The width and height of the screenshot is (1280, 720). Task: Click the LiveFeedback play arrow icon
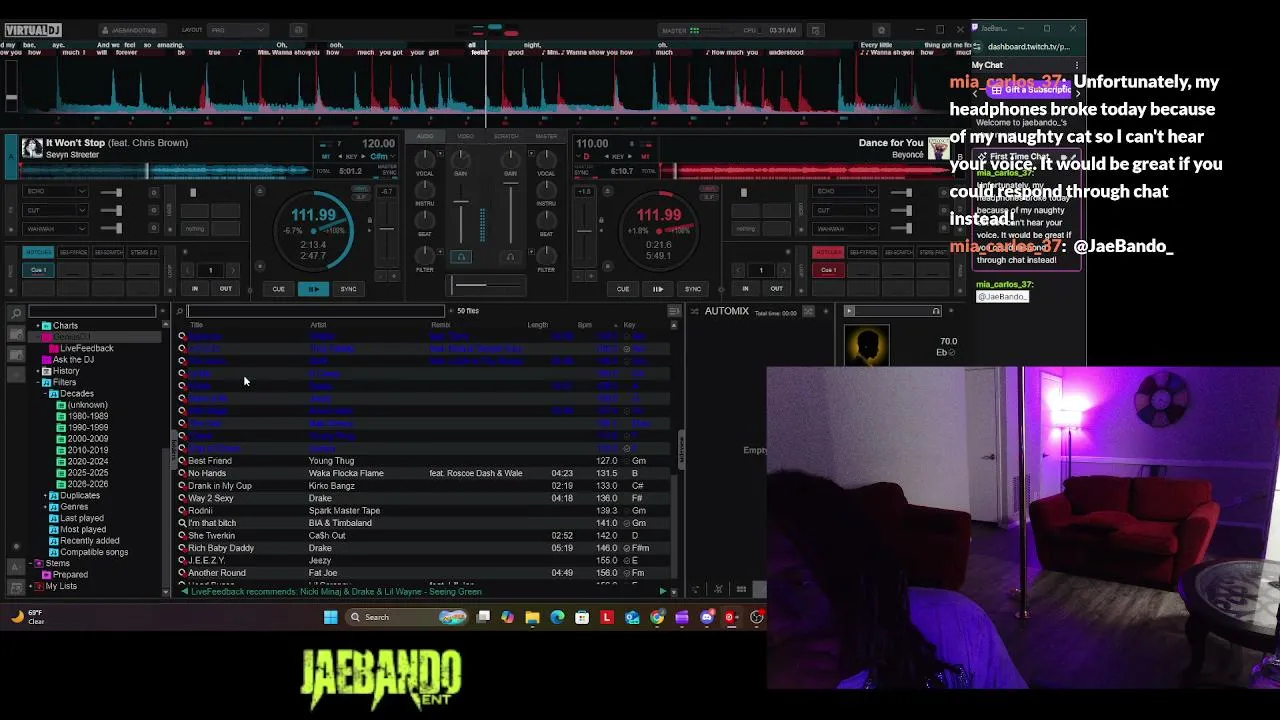[x=662, y=591]
